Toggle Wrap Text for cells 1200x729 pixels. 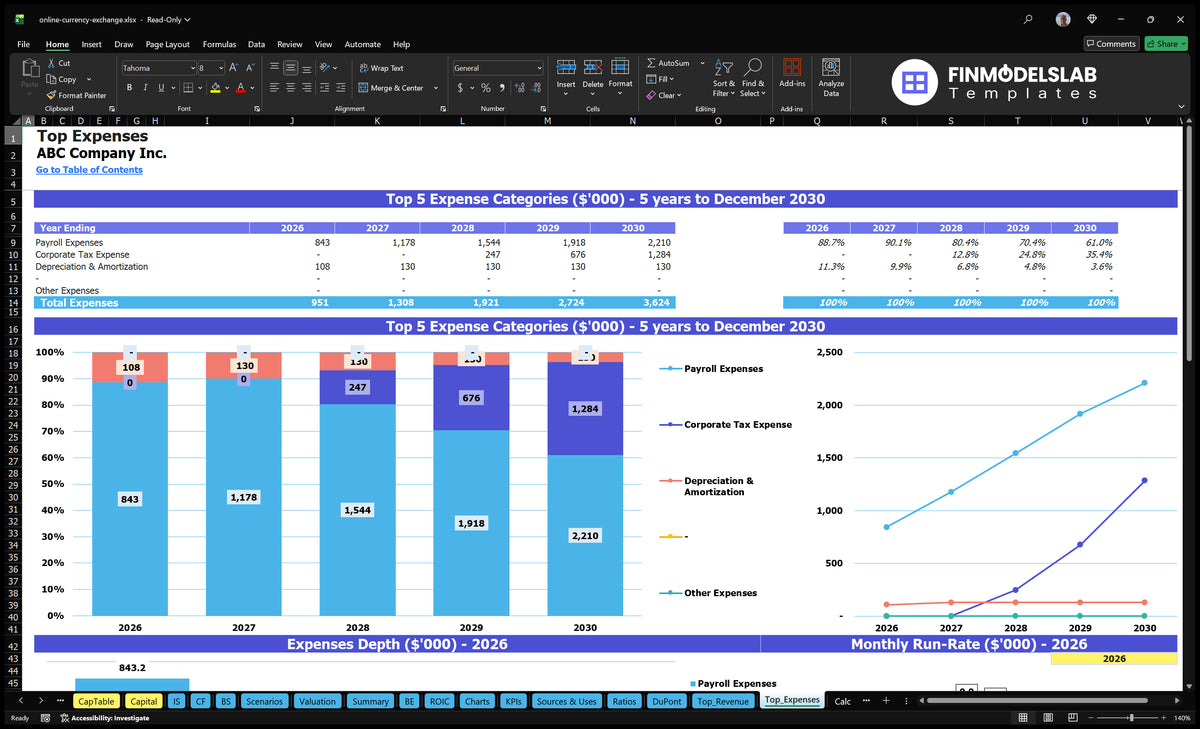click(381, 68)
